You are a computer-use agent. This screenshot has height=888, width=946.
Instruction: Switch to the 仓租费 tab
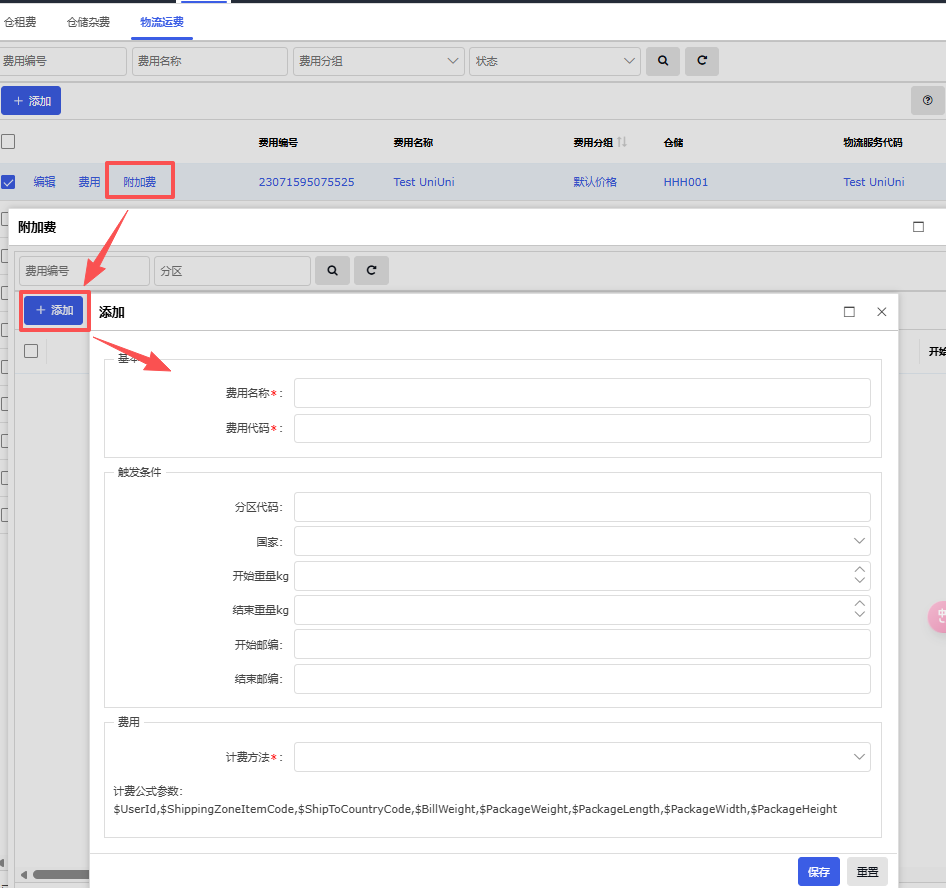21,21
